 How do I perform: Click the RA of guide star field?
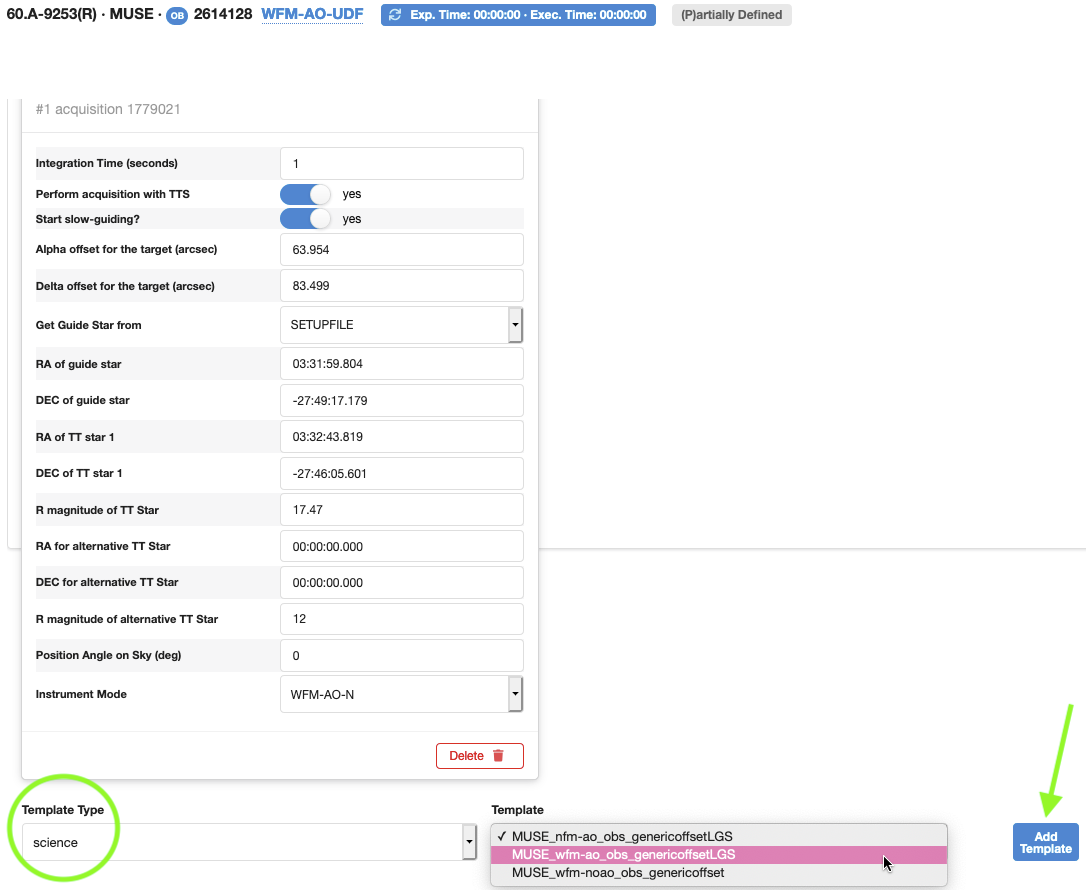click(402, 364)
